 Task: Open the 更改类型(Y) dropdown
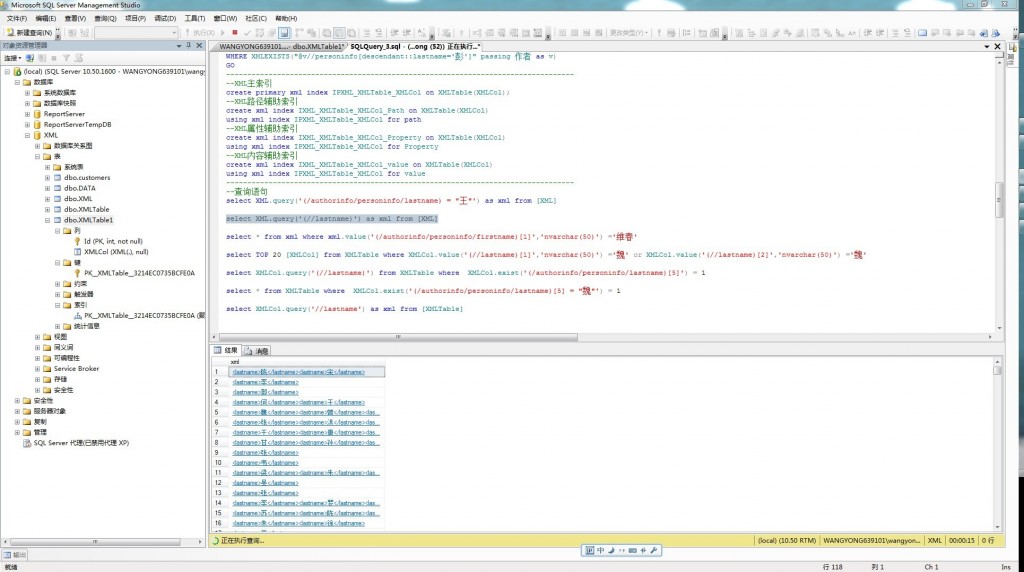(628, 33)
